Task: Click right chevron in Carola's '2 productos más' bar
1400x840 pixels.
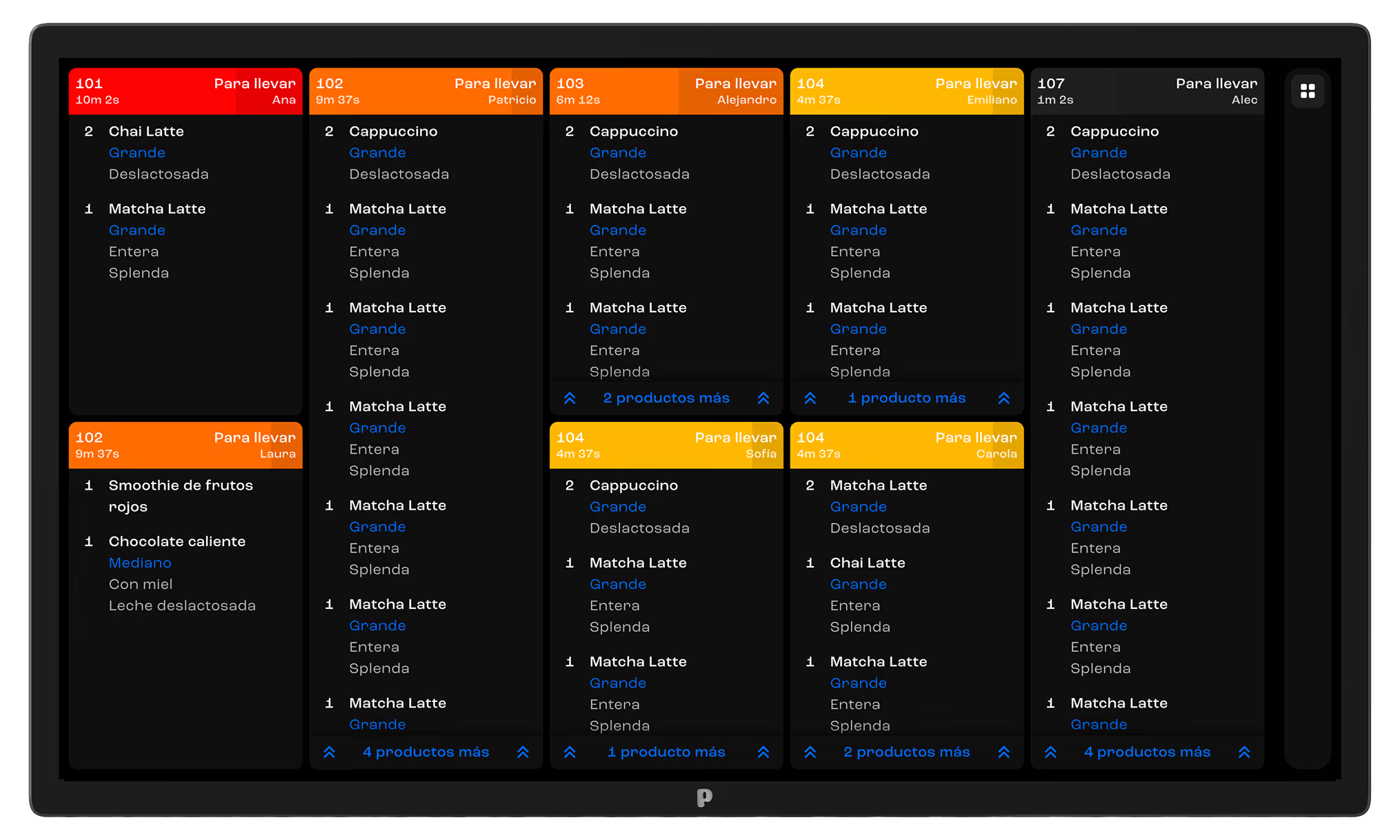Action: pyautogui.click(x=1004, y=752)
